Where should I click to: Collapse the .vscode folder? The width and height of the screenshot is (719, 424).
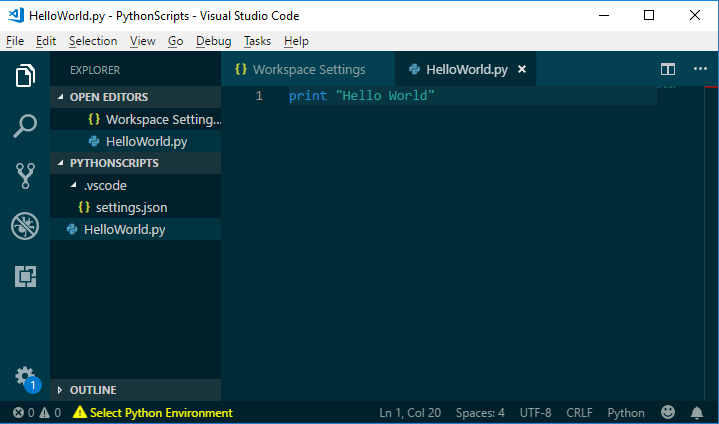pyautogui.click(x=73, y=185)
